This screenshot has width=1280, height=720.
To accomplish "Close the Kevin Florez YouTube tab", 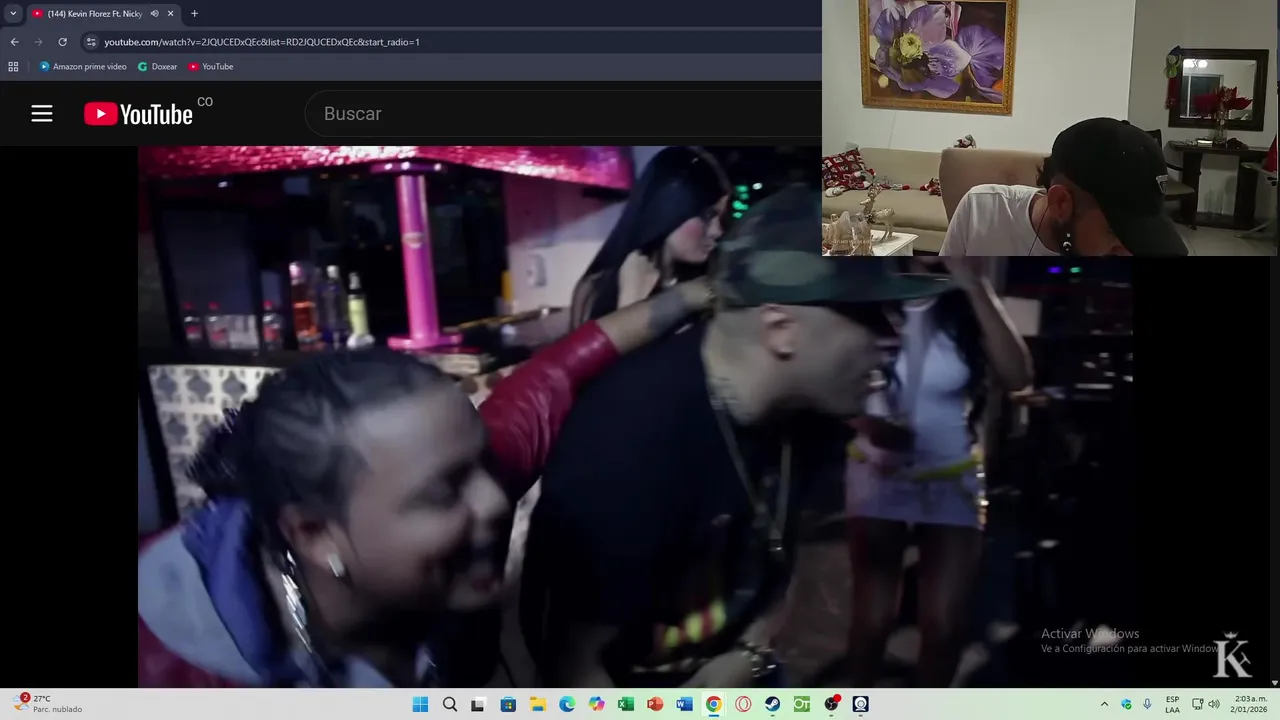I will [170, 14].
